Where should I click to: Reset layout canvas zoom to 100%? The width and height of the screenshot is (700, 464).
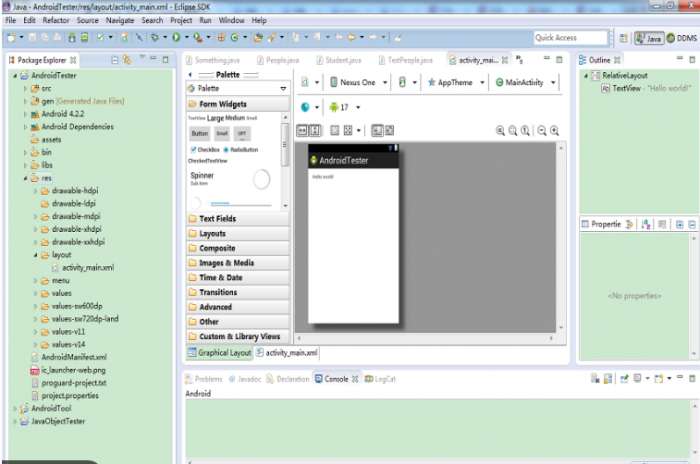(525, 130)
